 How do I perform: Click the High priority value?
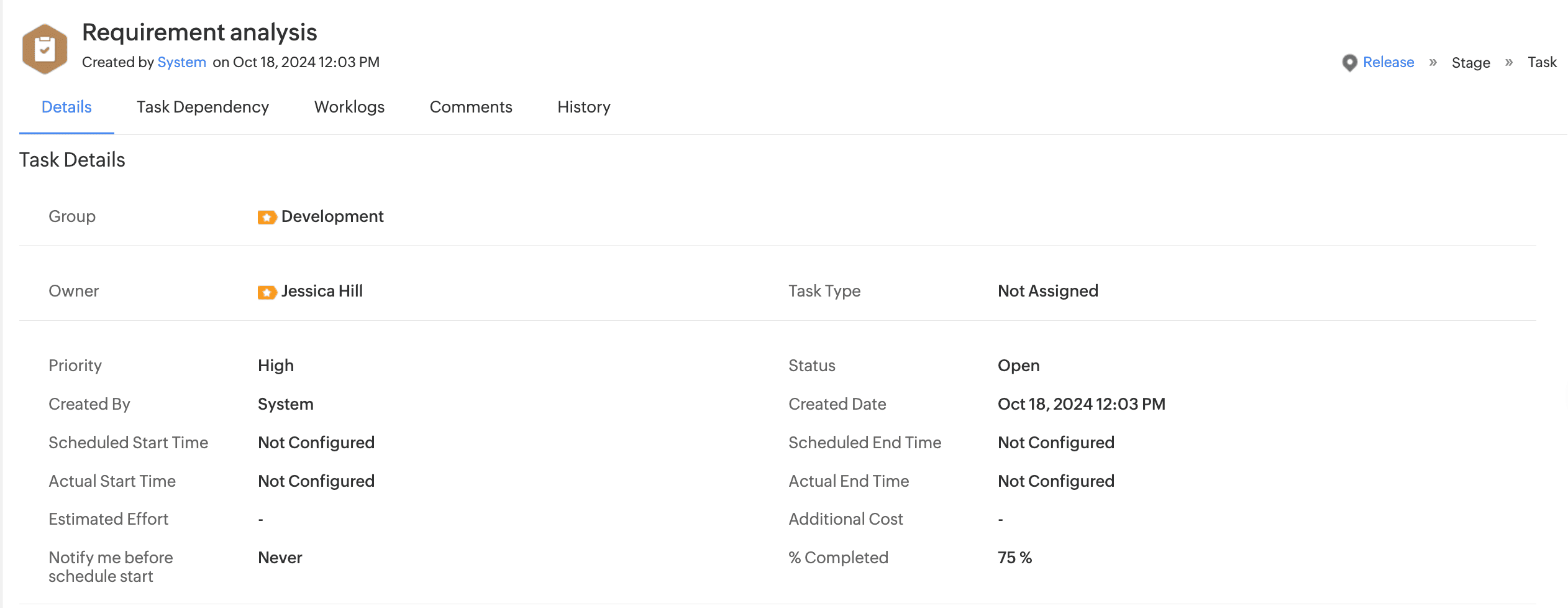[276, 366]
